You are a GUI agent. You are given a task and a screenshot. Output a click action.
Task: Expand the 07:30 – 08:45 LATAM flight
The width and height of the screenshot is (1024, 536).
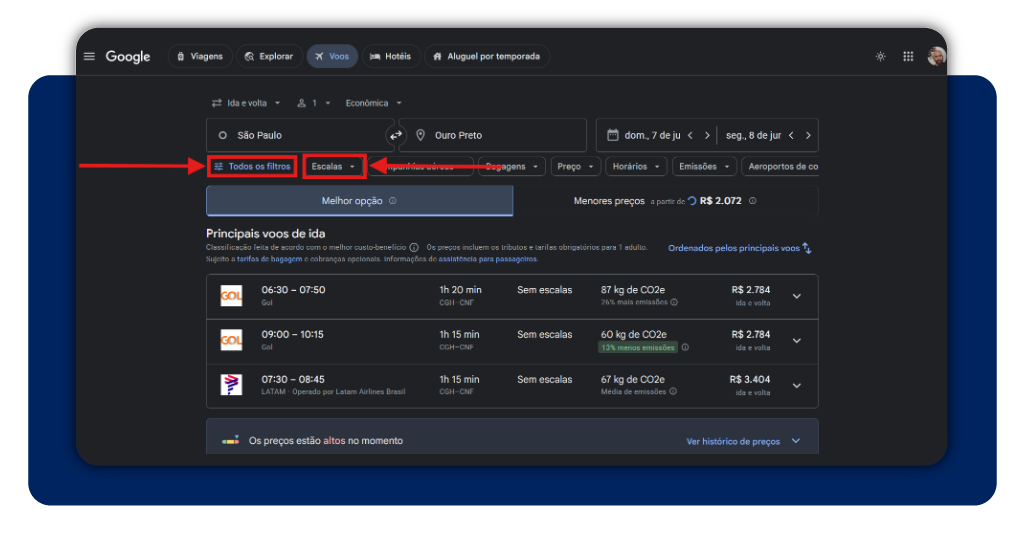(797, 385)
